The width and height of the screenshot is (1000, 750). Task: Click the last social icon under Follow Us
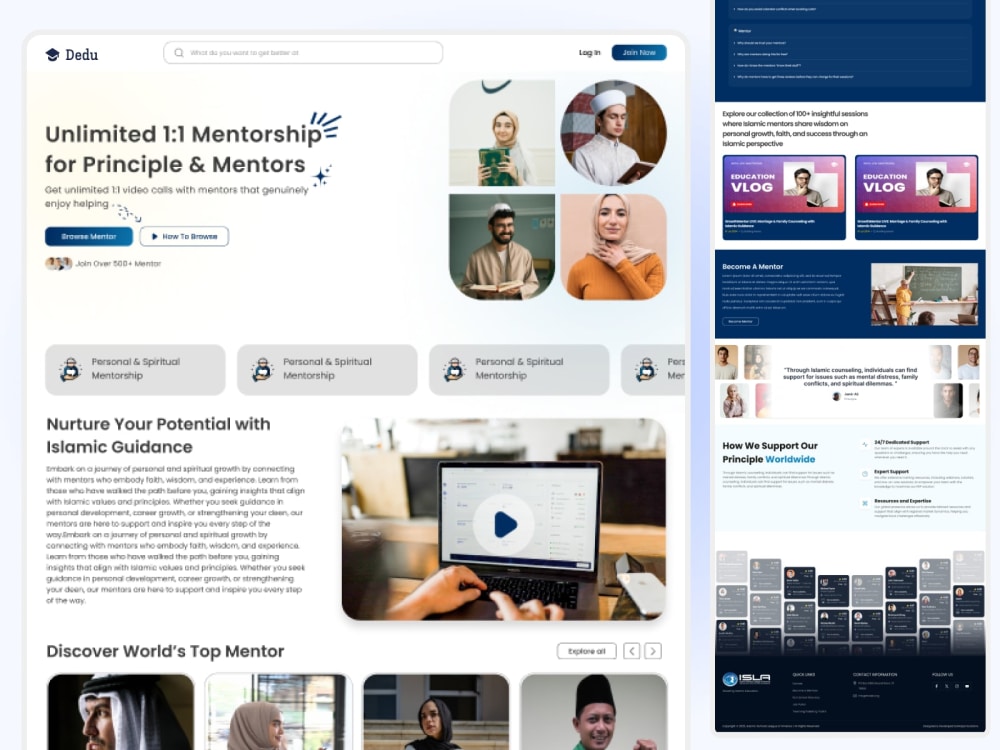click(967, 686)
